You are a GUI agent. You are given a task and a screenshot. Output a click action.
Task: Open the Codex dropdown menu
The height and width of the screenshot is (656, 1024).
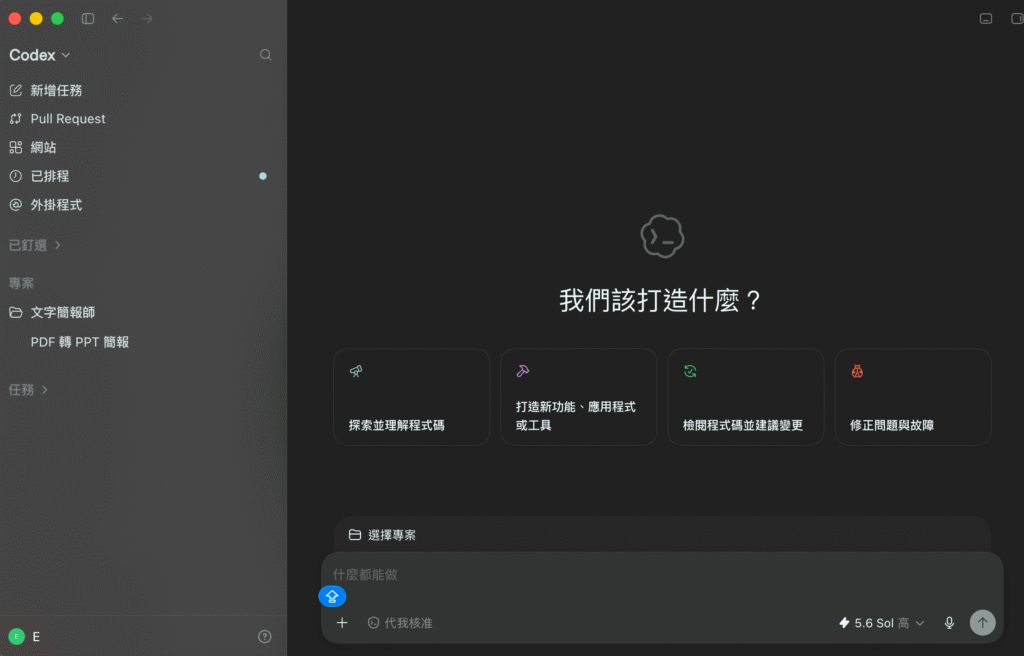pos(39,55)
